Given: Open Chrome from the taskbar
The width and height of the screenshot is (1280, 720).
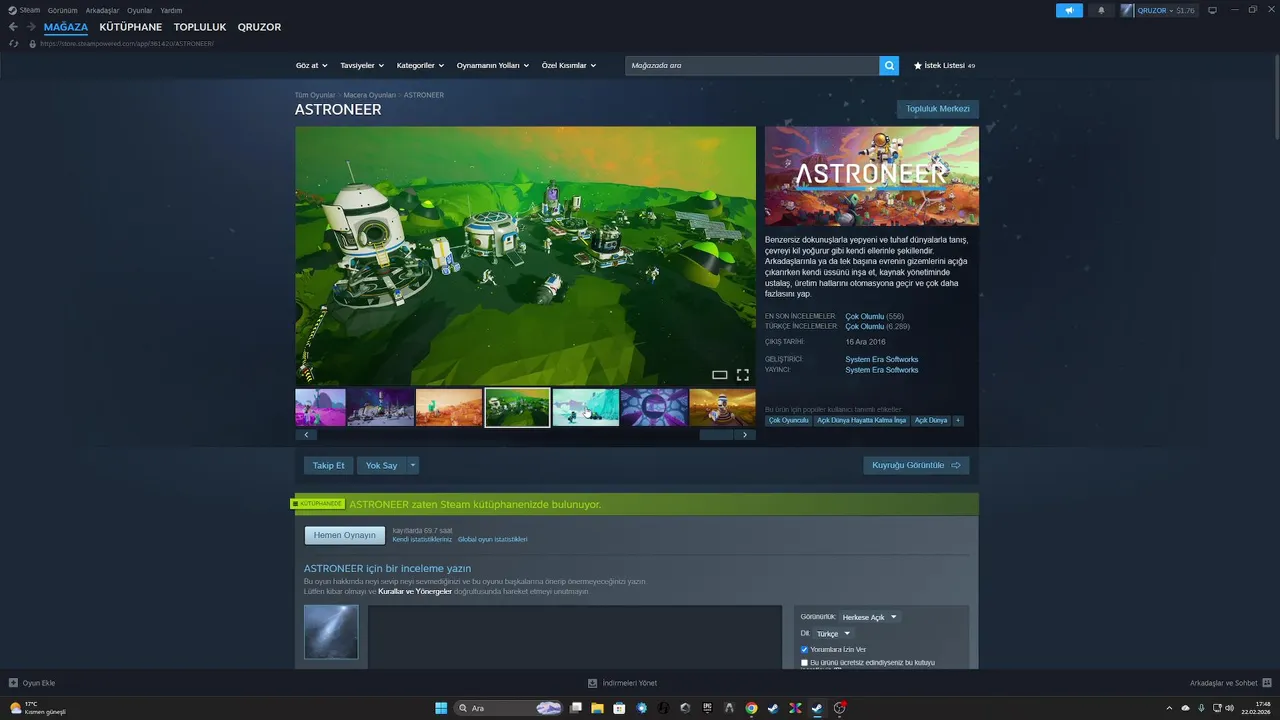Looking at the screenshot, I should coord(751,708).
